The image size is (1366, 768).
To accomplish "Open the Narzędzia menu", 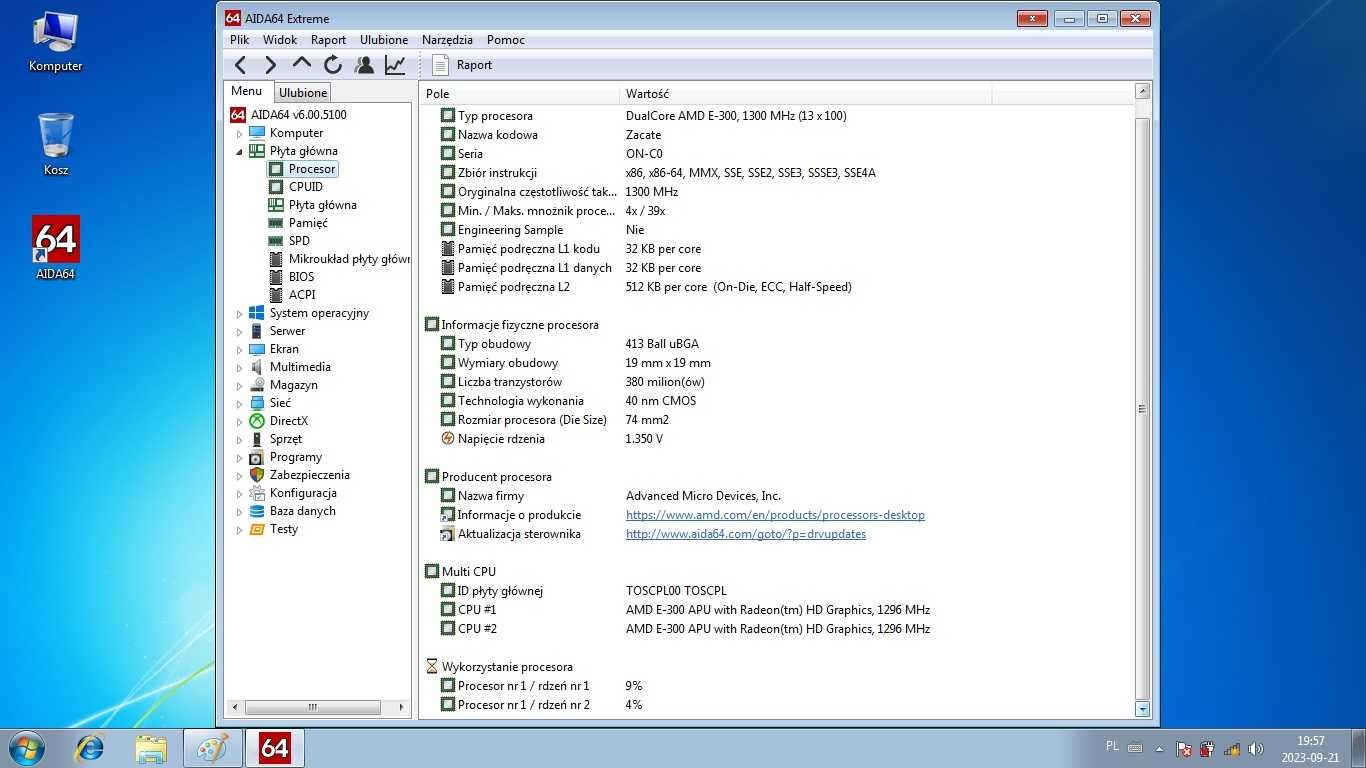I will (447, 40).
